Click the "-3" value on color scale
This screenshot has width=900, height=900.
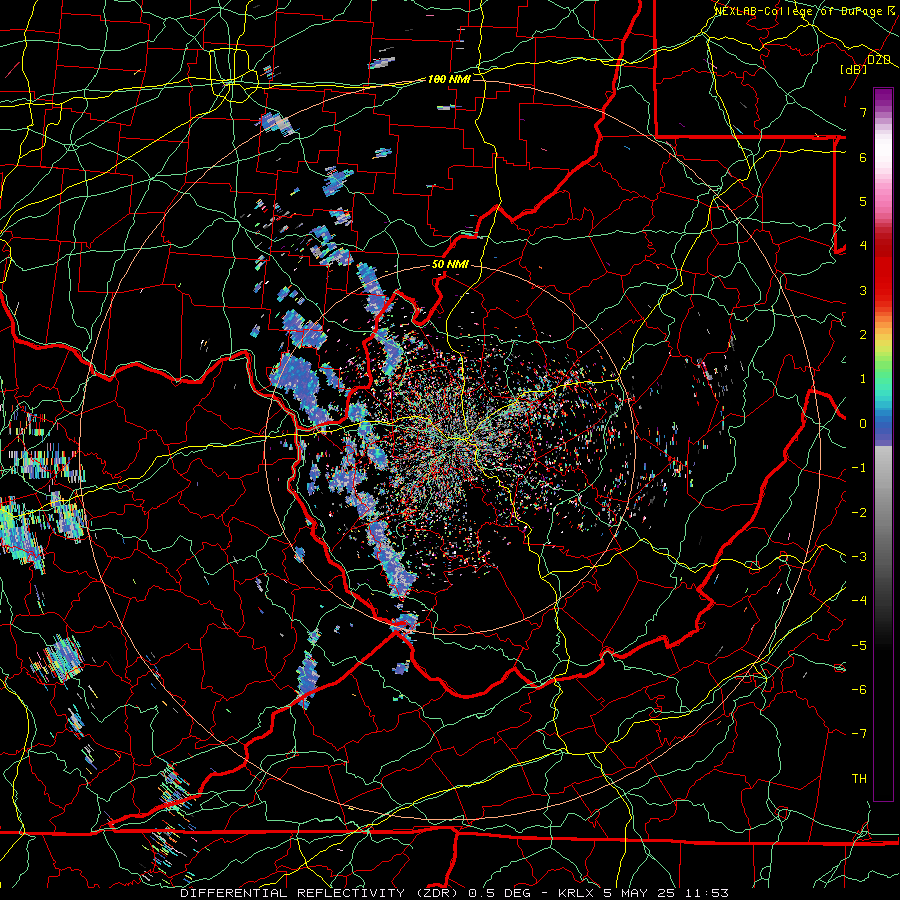click(x=859, y=557)
